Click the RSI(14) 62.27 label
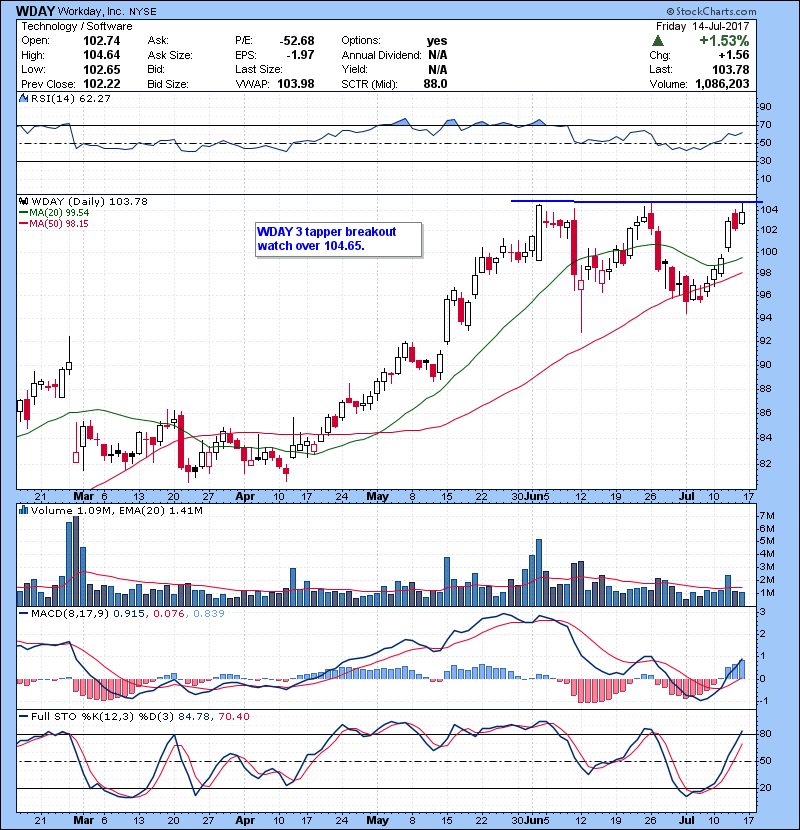800x830 pixels. point(70,98)
